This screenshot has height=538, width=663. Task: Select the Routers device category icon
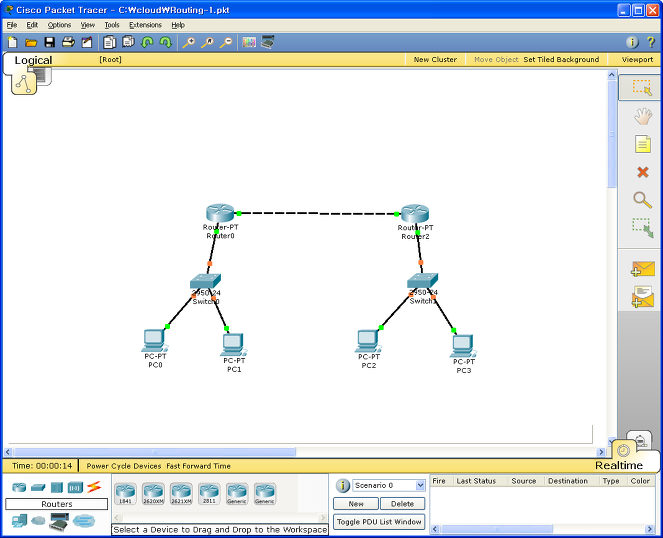(x=19, y=488)
